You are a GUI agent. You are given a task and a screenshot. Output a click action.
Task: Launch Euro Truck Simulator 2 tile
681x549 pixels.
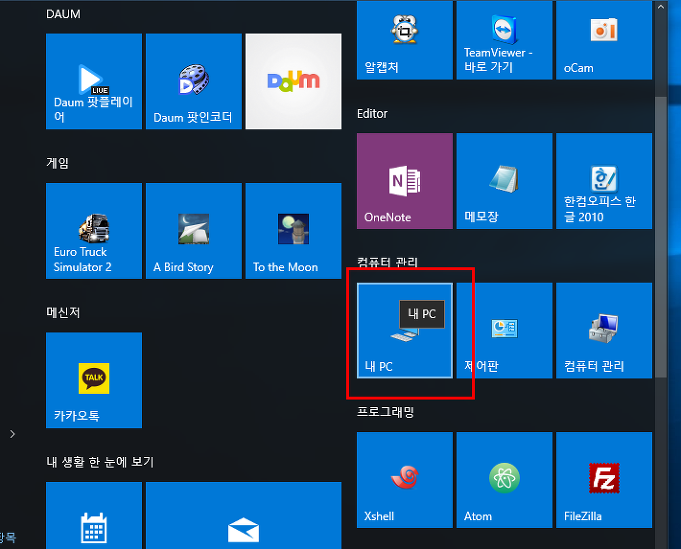[94, 231]
